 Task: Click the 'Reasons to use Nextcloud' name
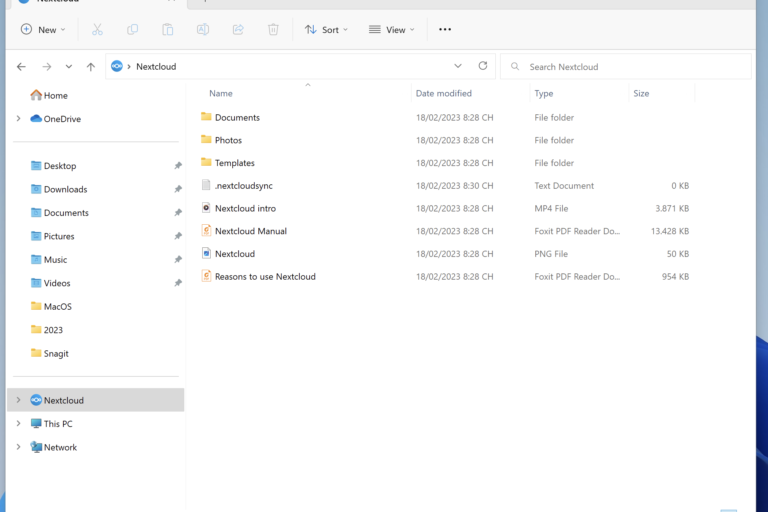coord(265,276)
